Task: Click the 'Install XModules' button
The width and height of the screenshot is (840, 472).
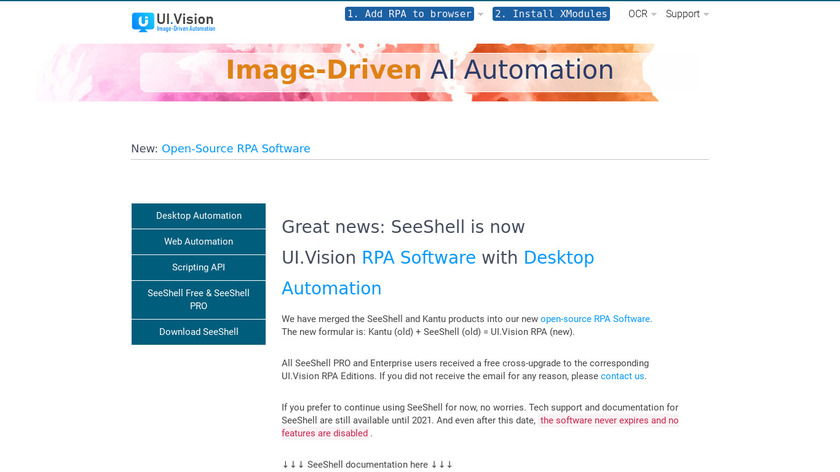Action: pos(551,14)
